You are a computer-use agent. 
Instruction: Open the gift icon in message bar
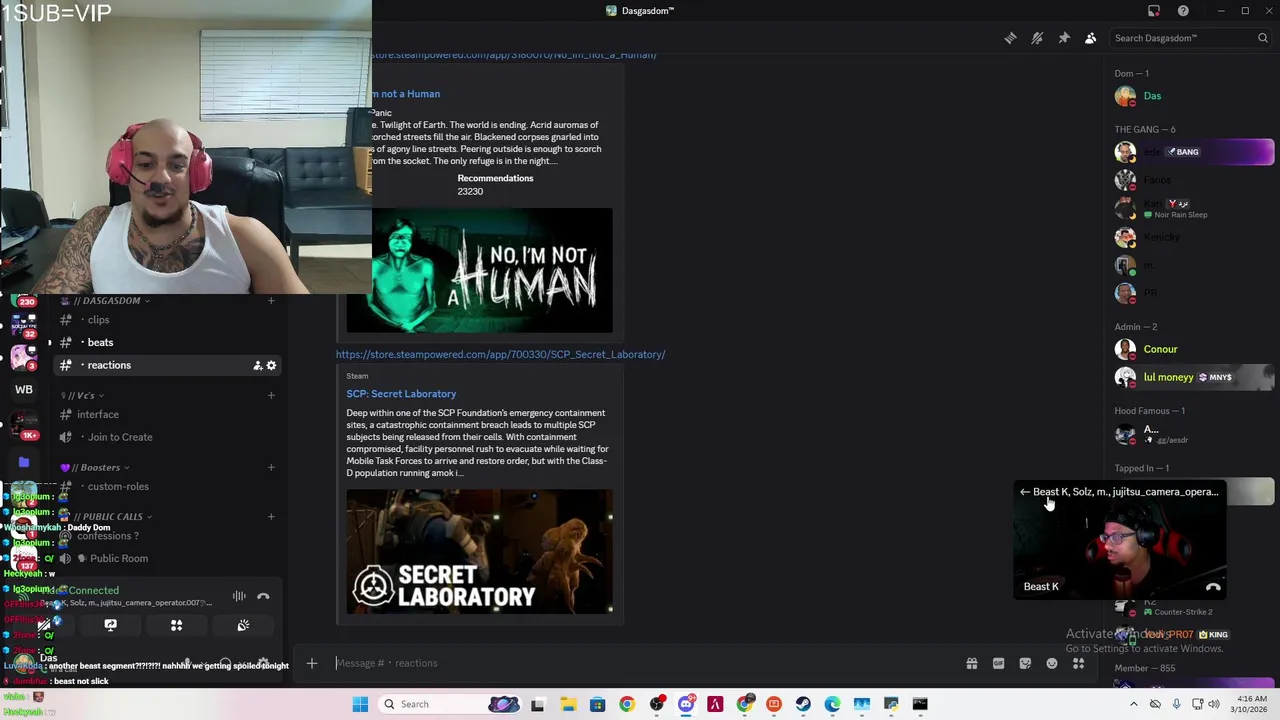(971, 663)
